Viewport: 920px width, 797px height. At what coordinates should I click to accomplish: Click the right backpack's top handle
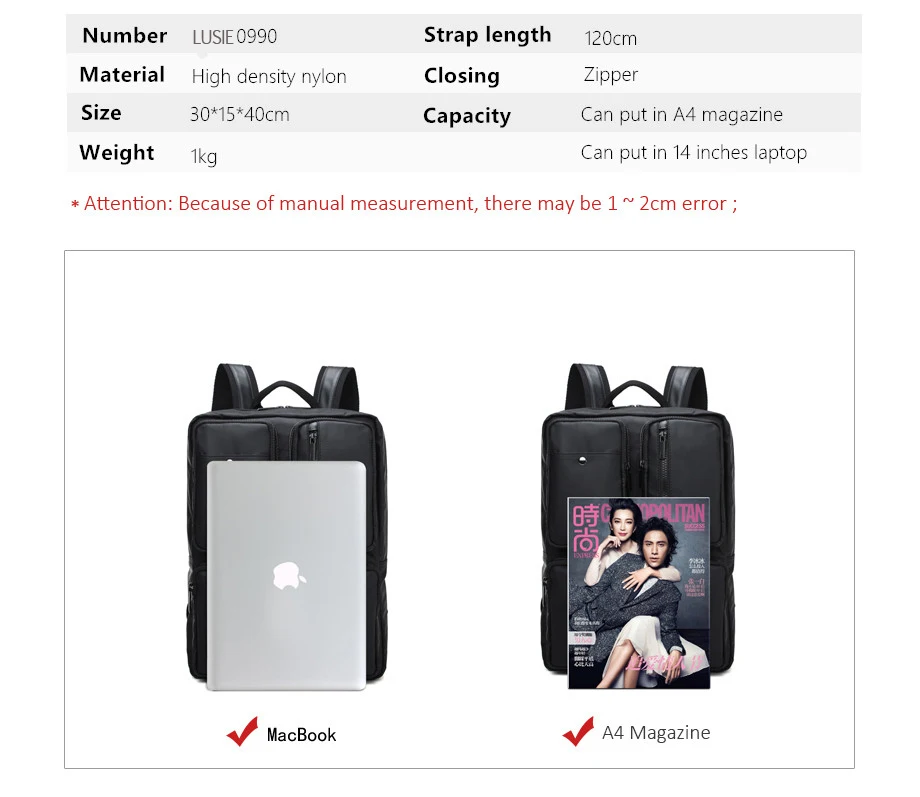pyautogui.click(x=637, y=392)
